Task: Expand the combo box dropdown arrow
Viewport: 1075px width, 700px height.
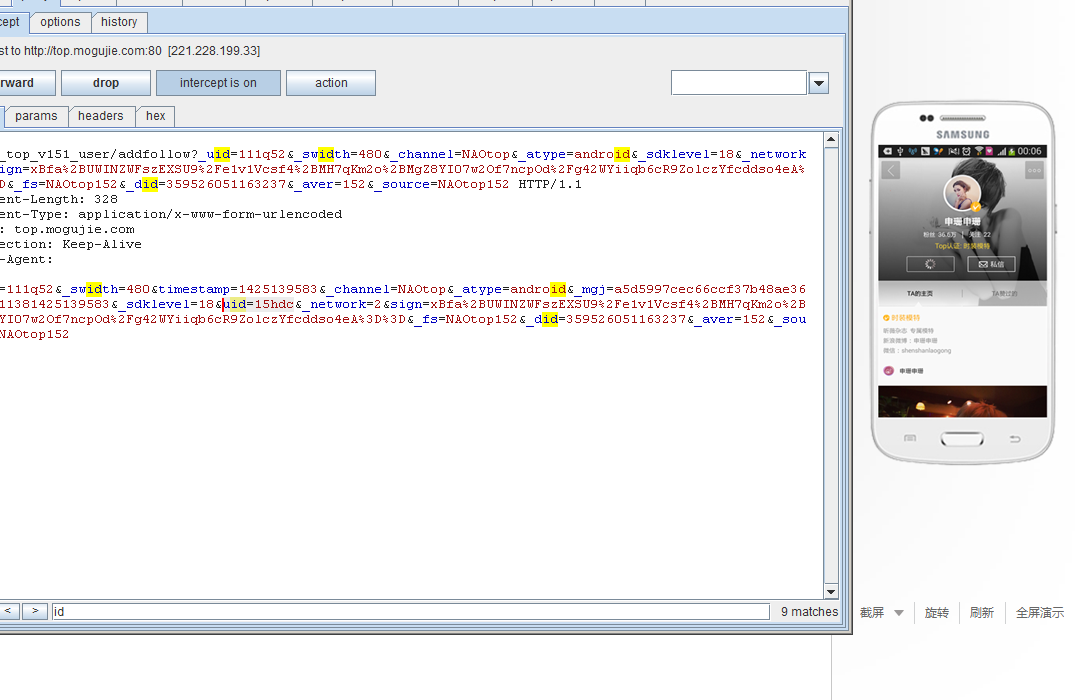Action: point(819,83)
